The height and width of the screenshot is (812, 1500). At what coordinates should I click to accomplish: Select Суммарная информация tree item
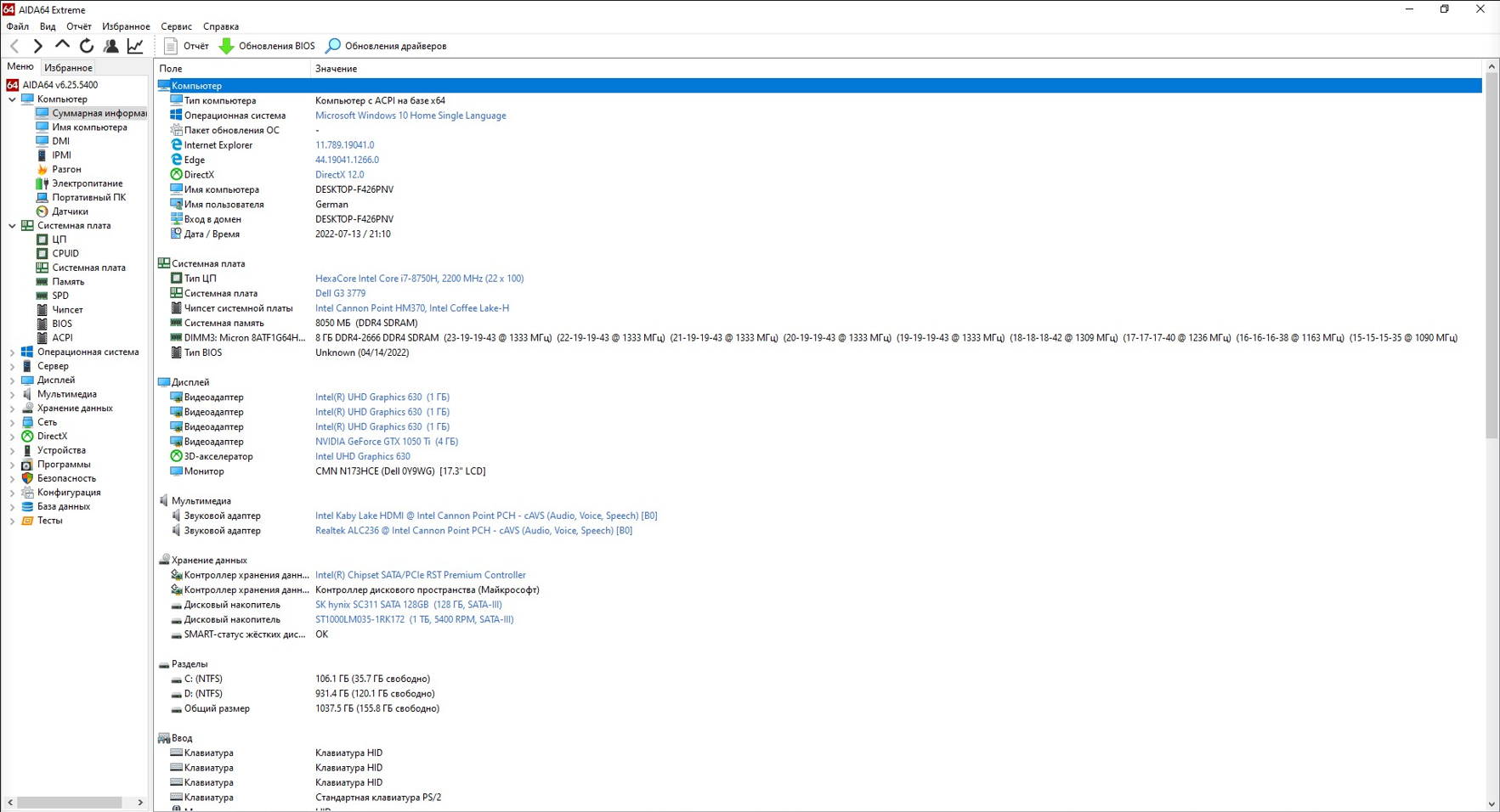tap(99, 113)
